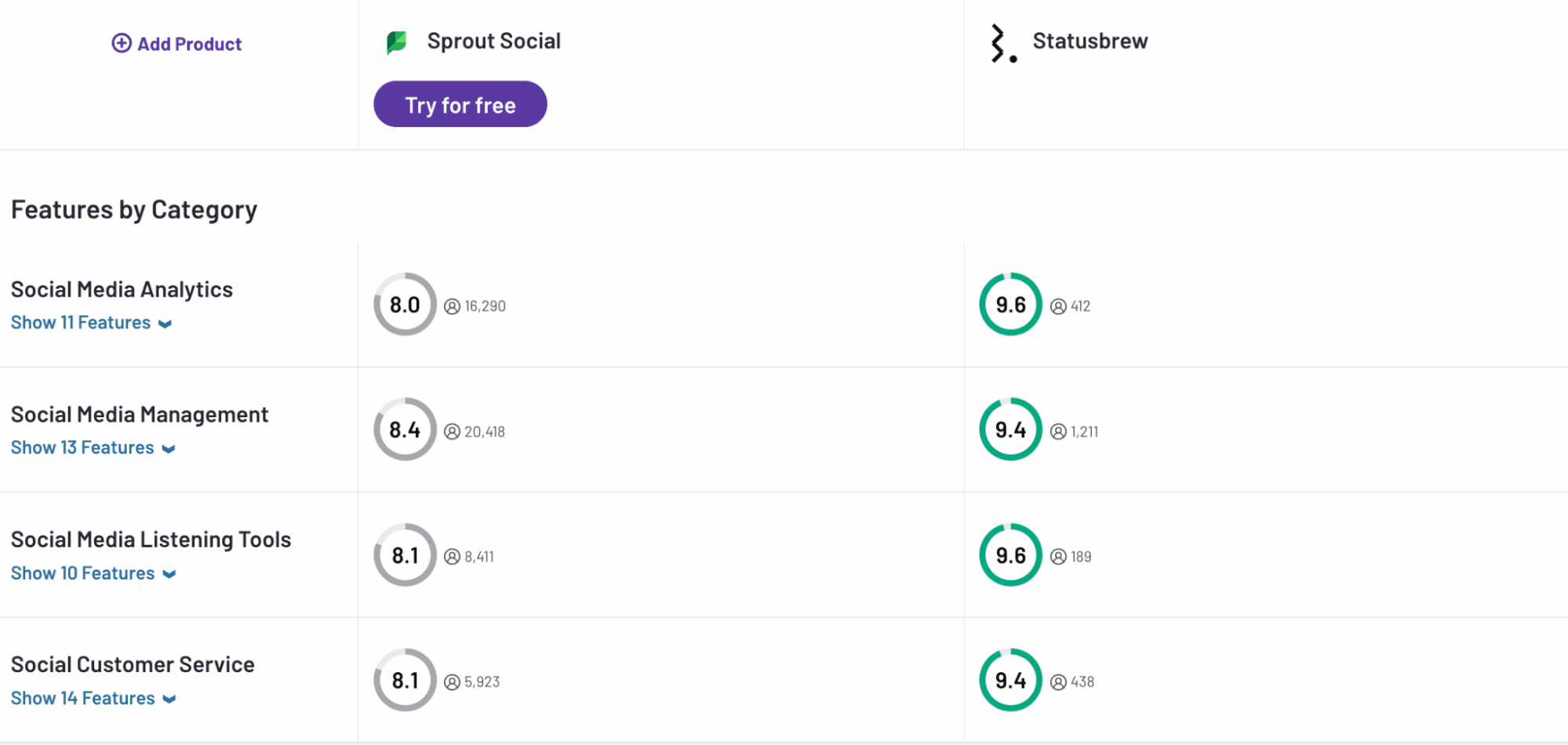Click the Add Product plus icon
The image size is (1568, 745).
(x=122, y=43)
